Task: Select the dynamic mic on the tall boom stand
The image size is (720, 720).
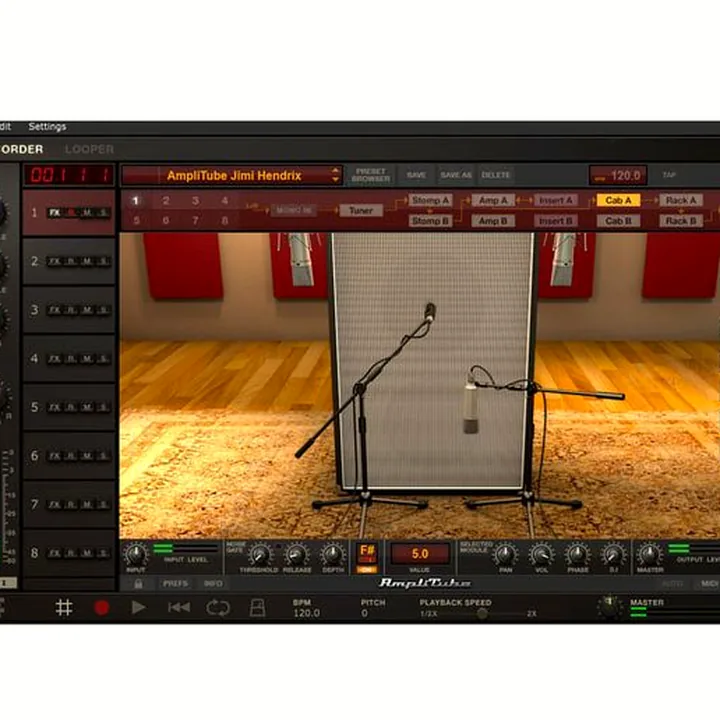Action: click(430, 312)
